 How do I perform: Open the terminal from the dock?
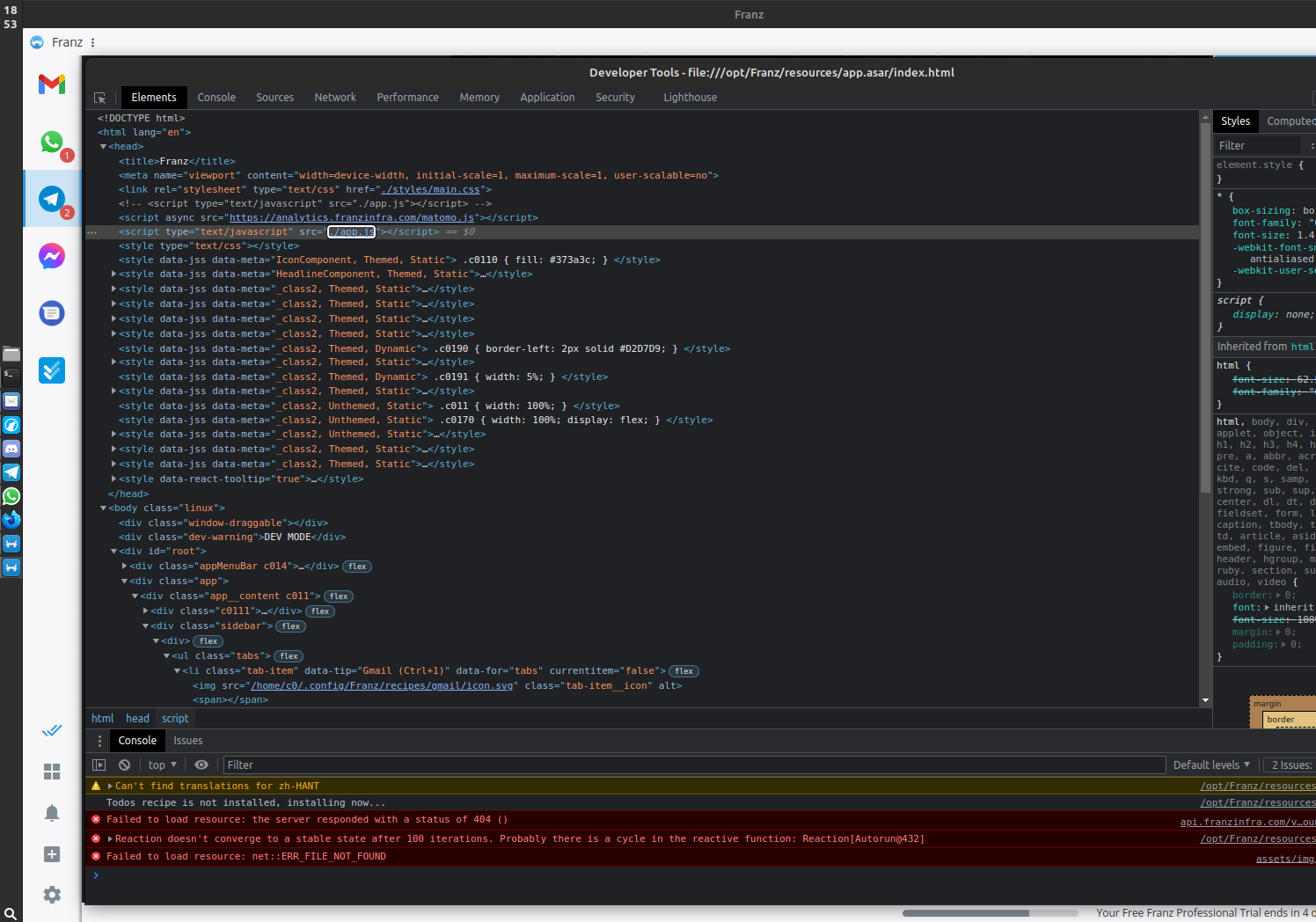click(11, 377)
